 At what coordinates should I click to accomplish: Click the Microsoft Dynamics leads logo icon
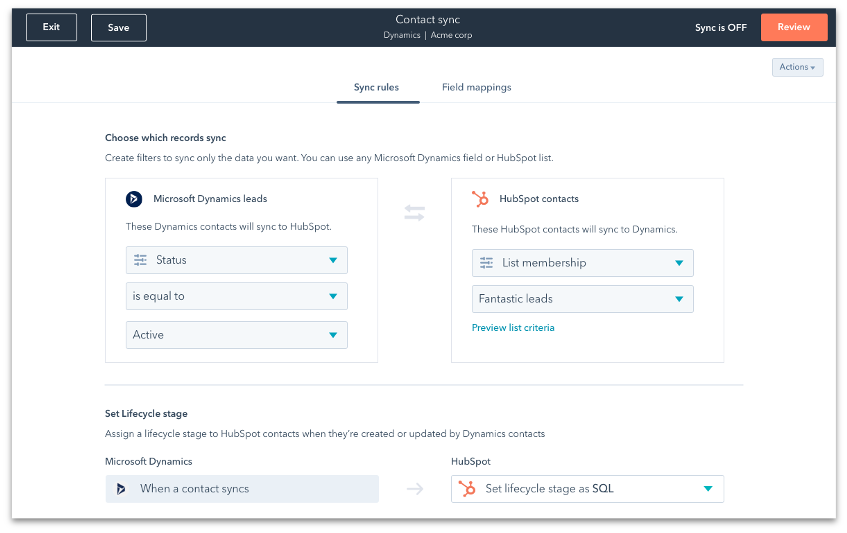click(134, 199)
